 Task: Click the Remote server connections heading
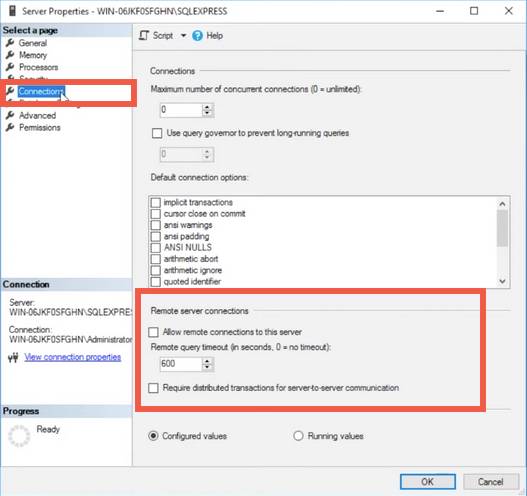tap(200, 311)
